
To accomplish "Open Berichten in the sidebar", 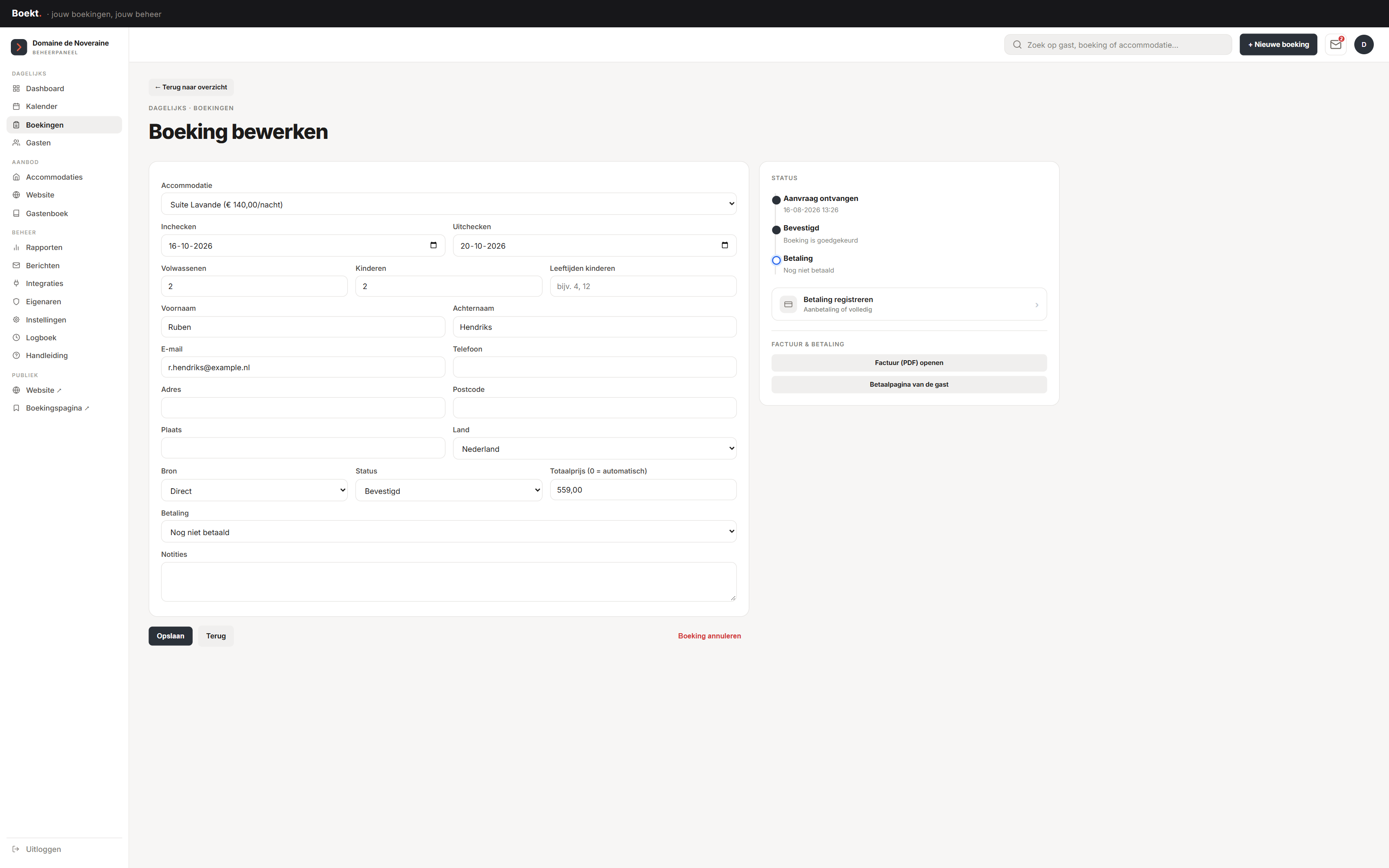I will [x=64, y=266].
